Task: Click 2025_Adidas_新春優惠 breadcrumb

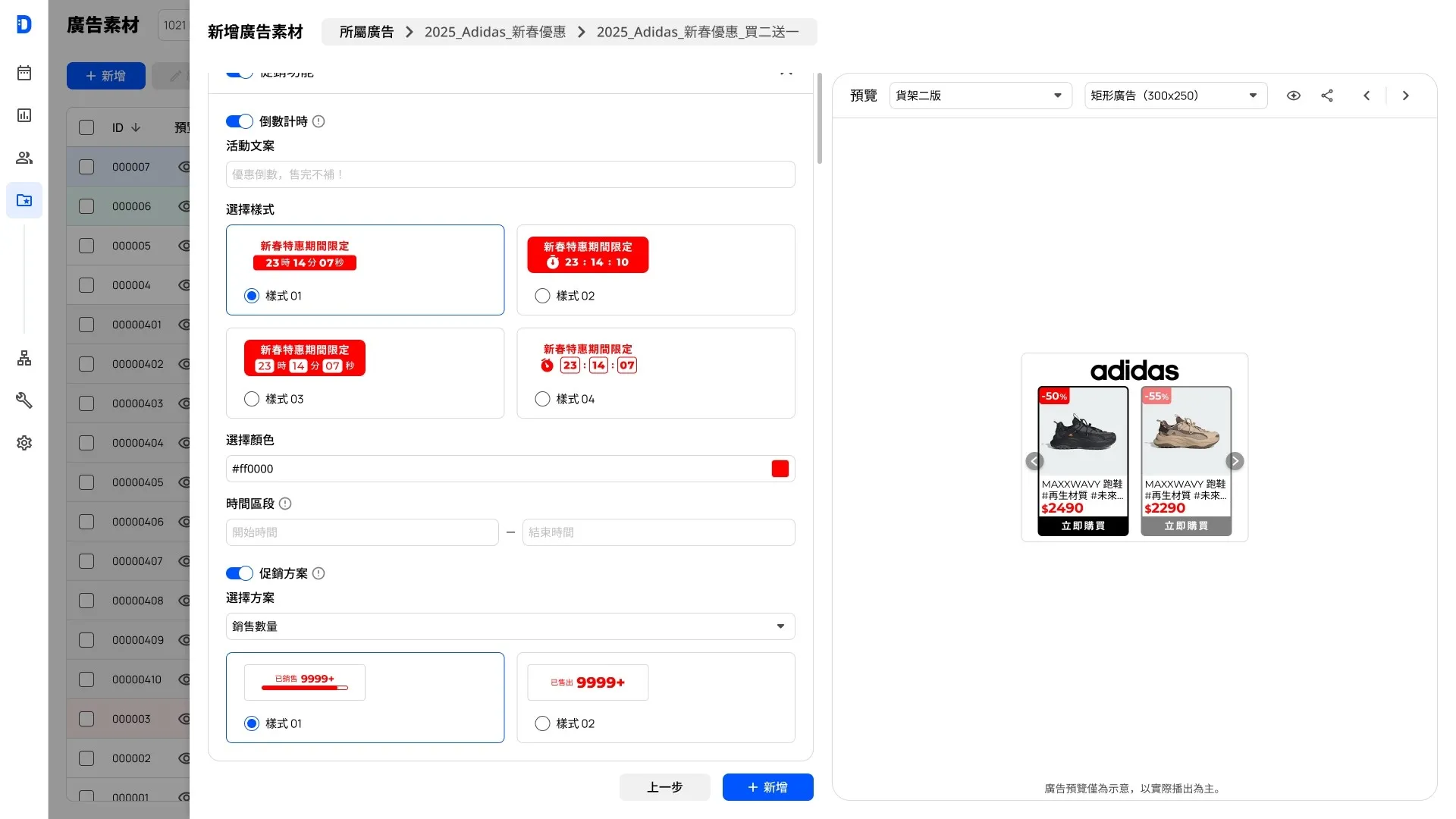Action: click(x=495, y=32)
